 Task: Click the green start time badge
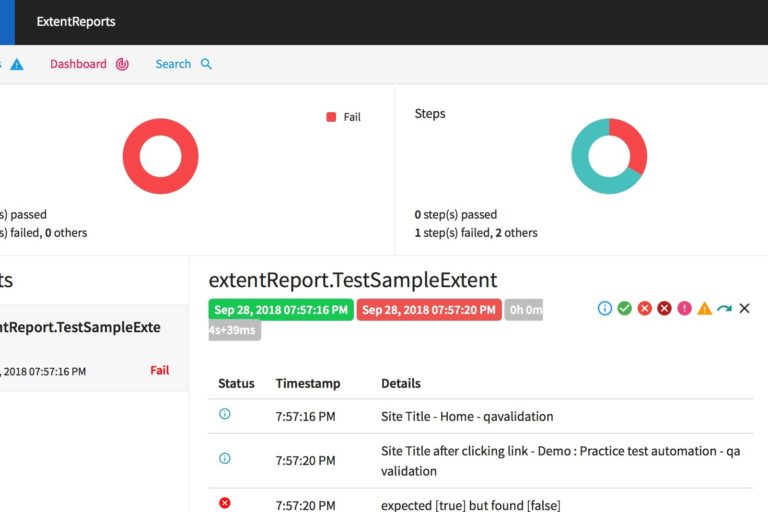point(281,310)
